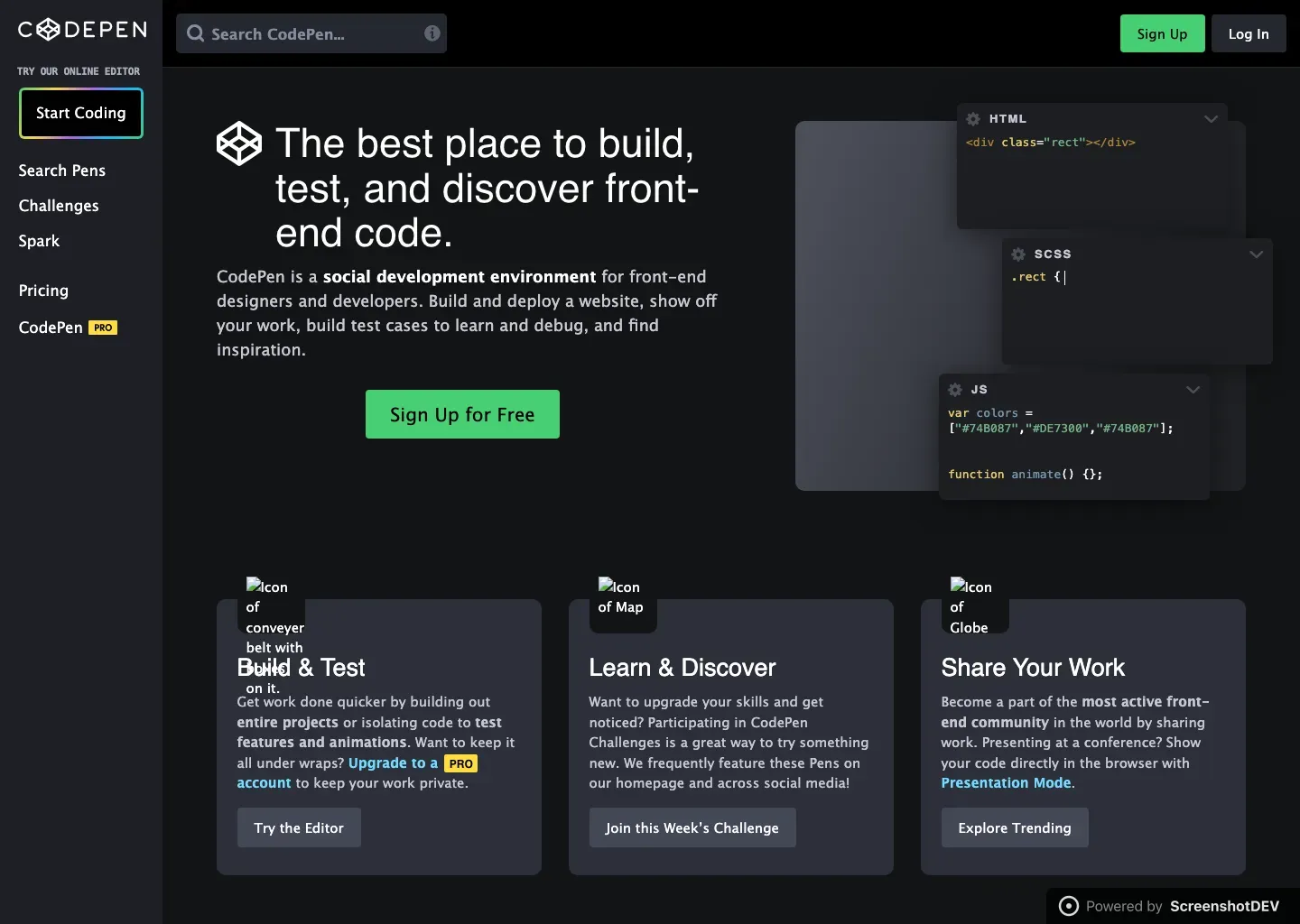Open Search Pens in sidebar
This screenshot has height=924, width=1300.
[x=62, y=171]
